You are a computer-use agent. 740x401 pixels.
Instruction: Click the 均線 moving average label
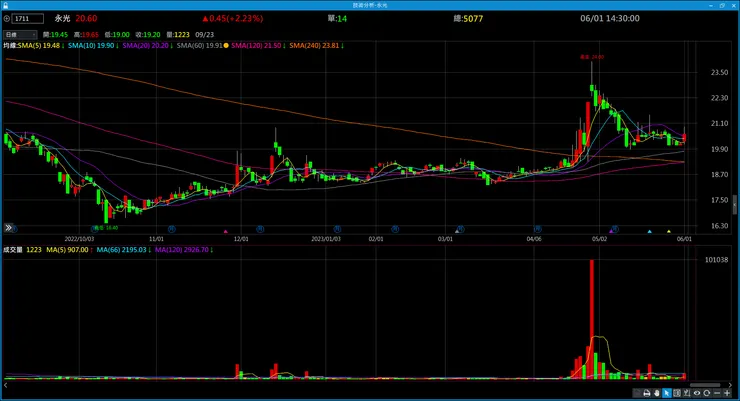(10, 46)
